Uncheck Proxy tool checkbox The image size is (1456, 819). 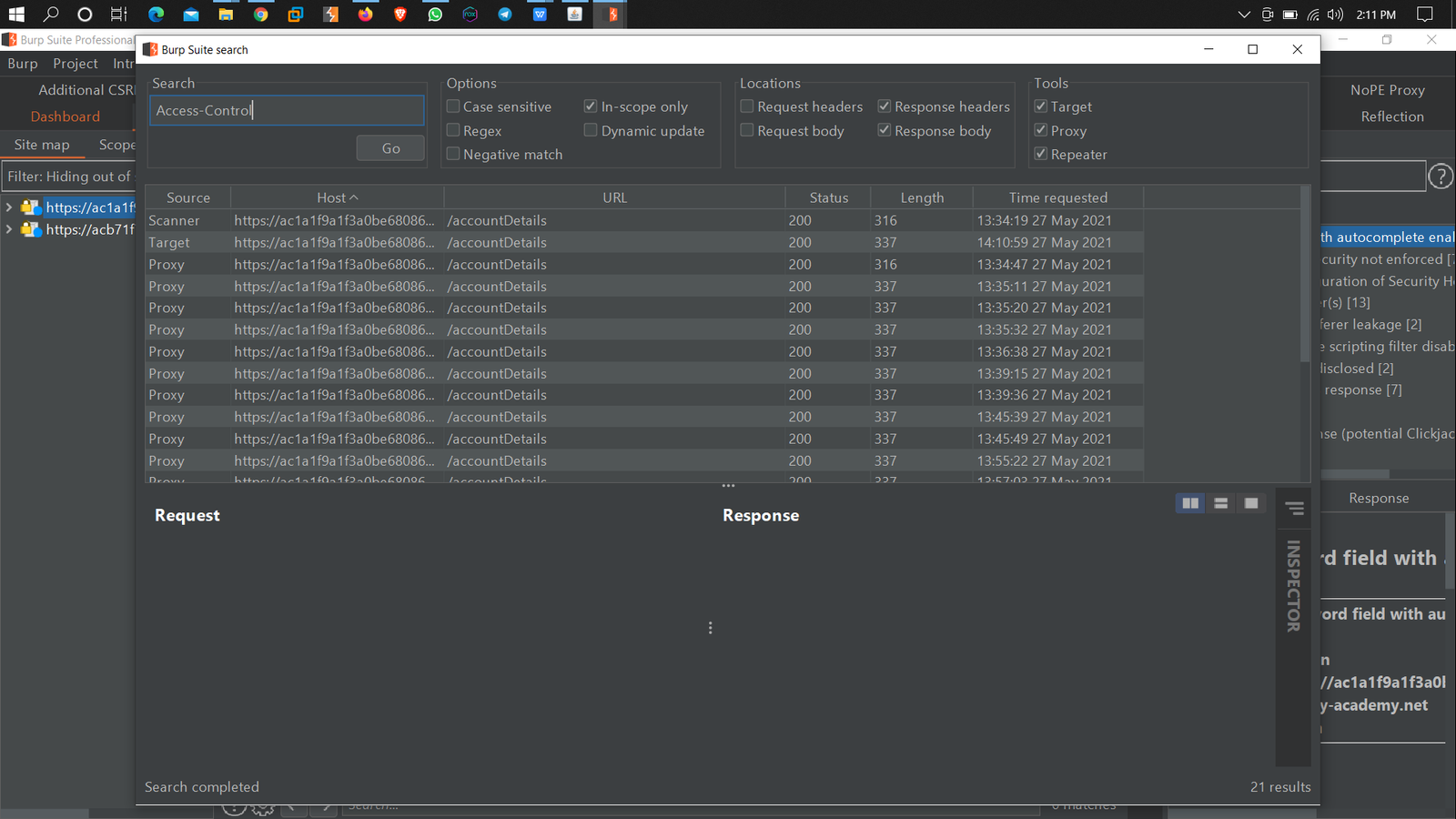coord(1041,130)
